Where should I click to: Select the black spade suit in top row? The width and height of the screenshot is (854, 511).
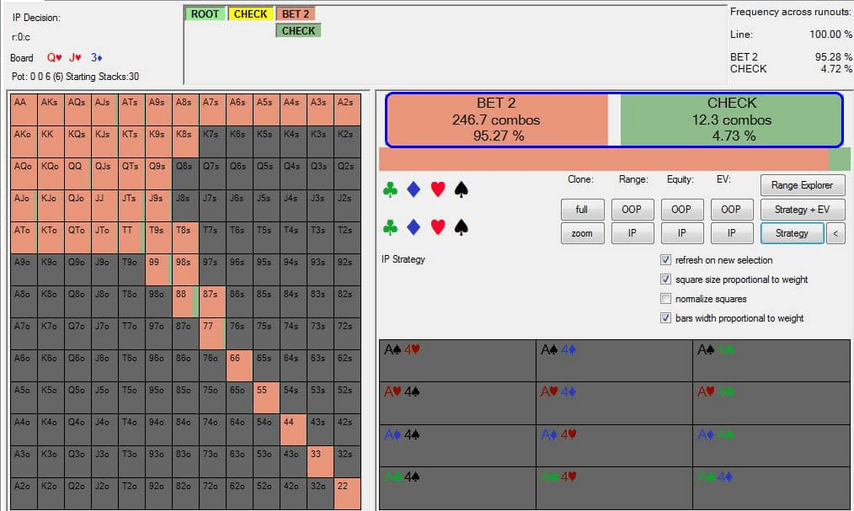click(x=461, y=190)
